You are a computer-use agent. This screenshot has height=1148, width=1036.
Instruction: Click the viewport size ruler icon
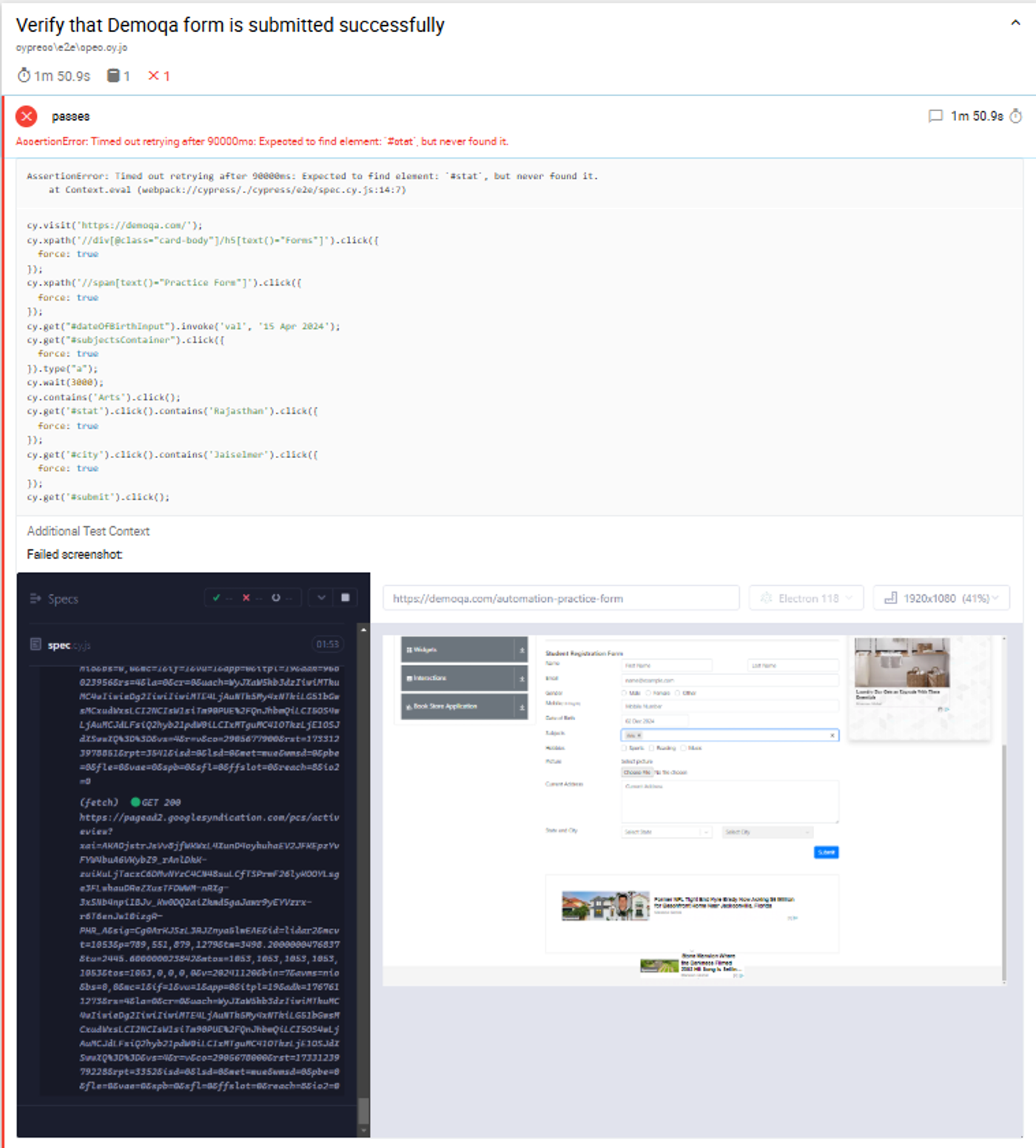891,598
